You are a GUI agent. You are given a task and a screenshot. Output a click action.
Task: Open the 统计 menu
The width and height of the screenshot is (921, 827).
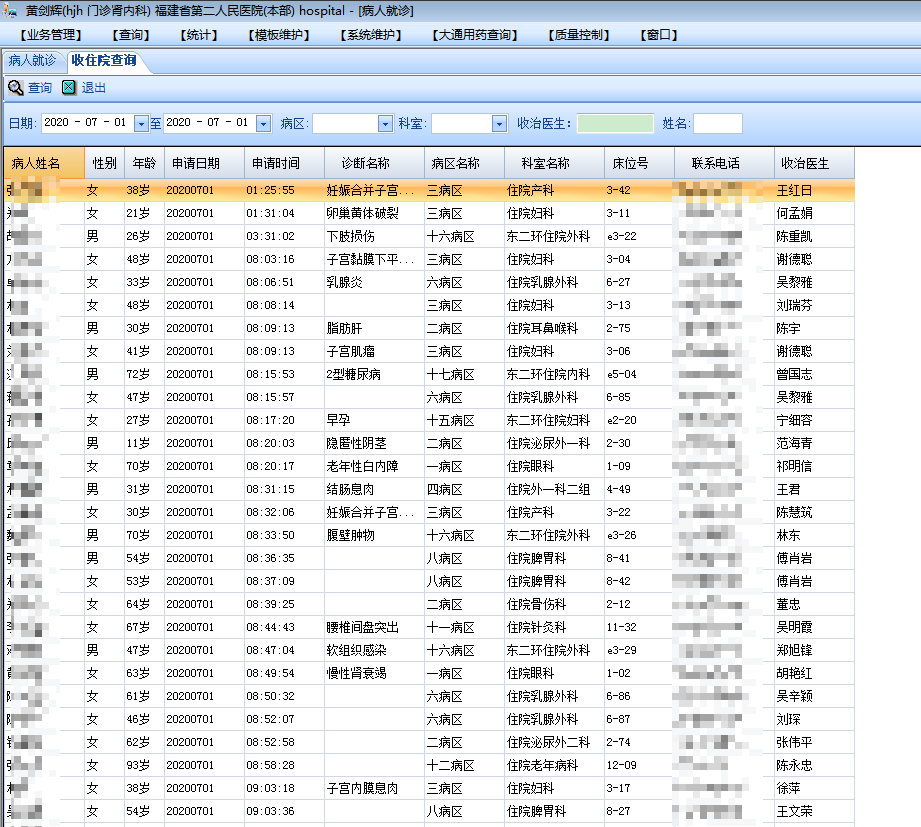(199, 35)
